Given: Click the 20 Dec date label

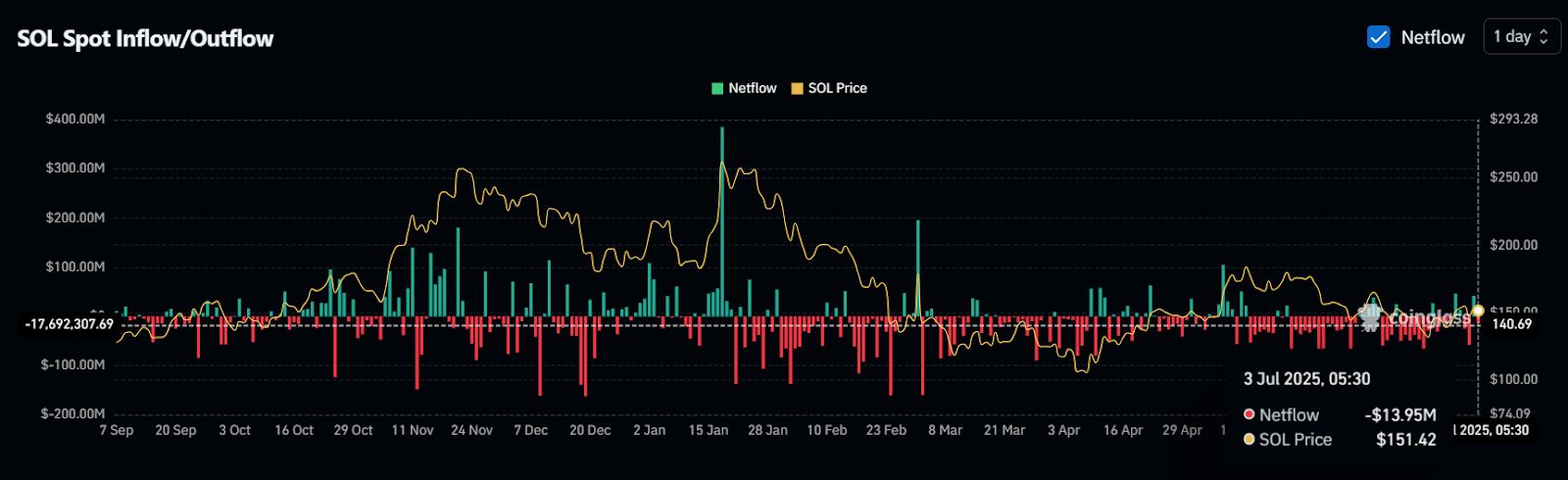Looking at the screenshot, I should (590, 430).
